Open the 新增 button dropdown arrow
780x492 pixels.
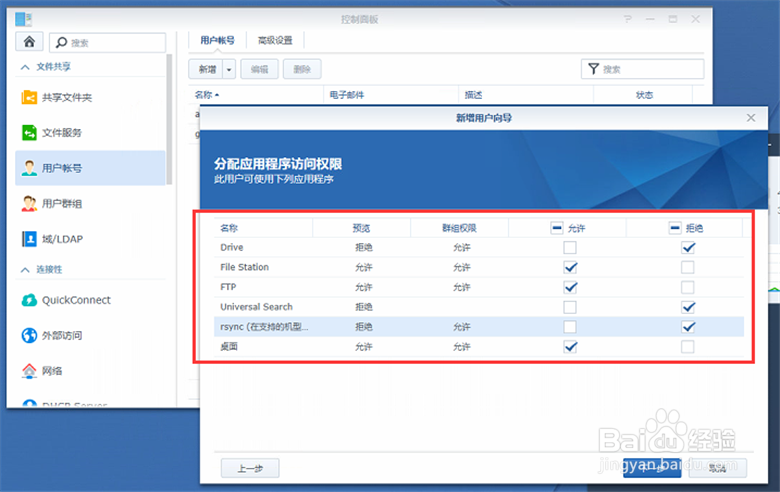(229, 69)
